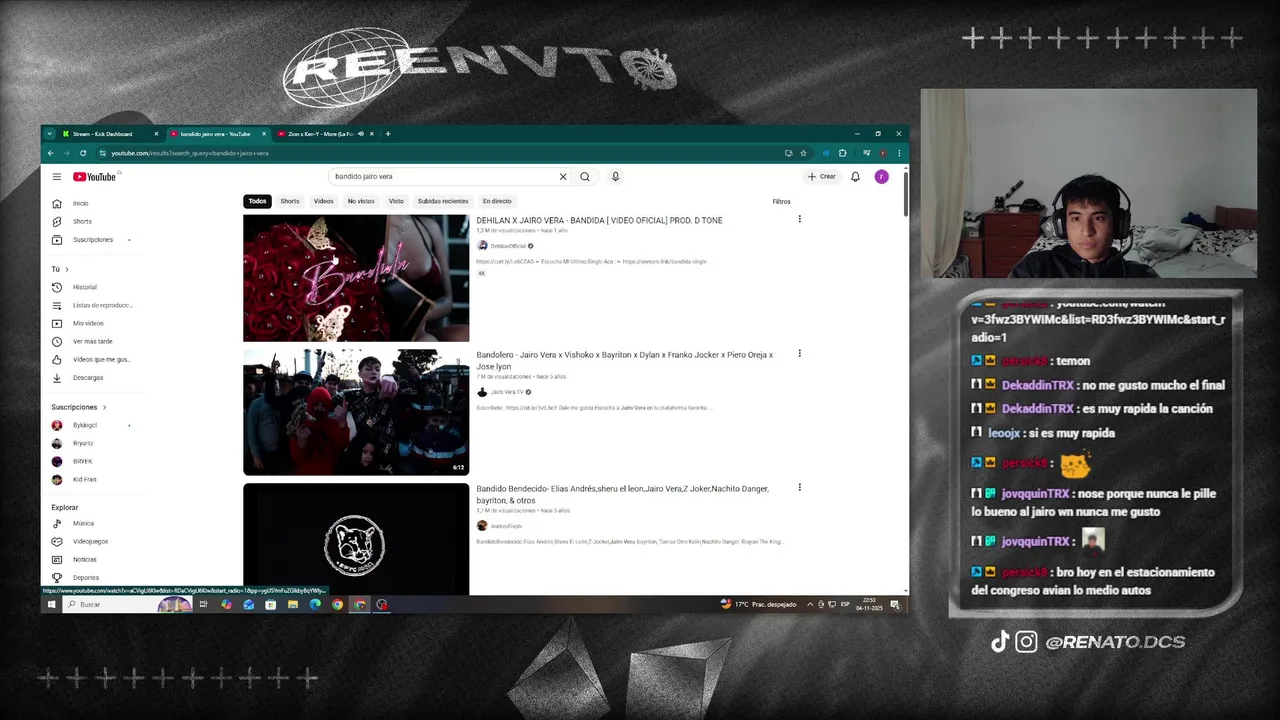Open Chrome extensions puzzle icon
This screenshot has height=720, width=1280.
click(842, 153)
